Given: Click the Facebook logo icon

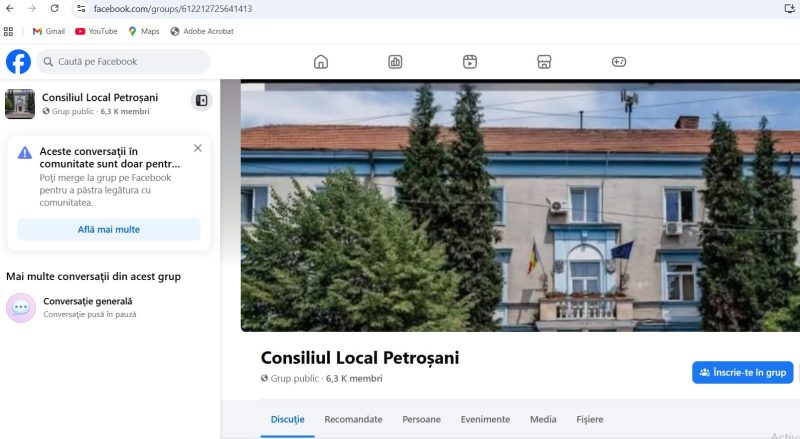Looking at the screenshot, I should [x=18, y=62].
